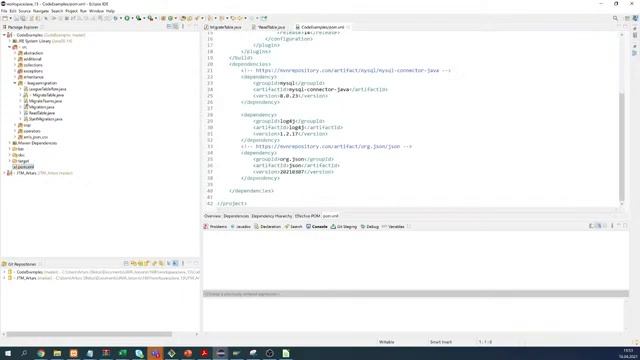
Task: Click the New file toolbar icon
Action: point(5,18)
